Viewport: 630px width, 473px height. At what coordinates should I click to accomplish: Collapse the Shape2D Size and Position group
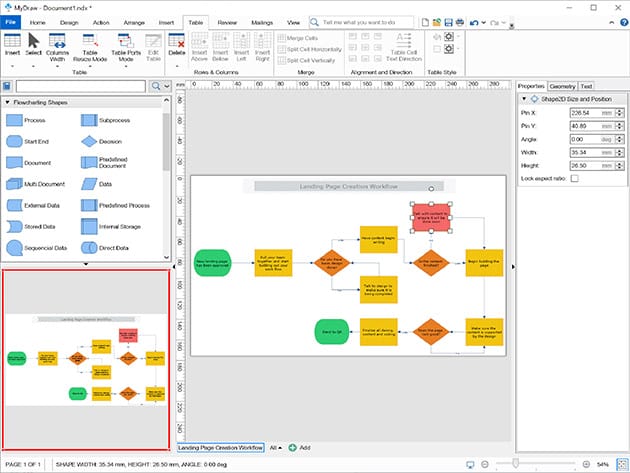click(x=523, y=98)
